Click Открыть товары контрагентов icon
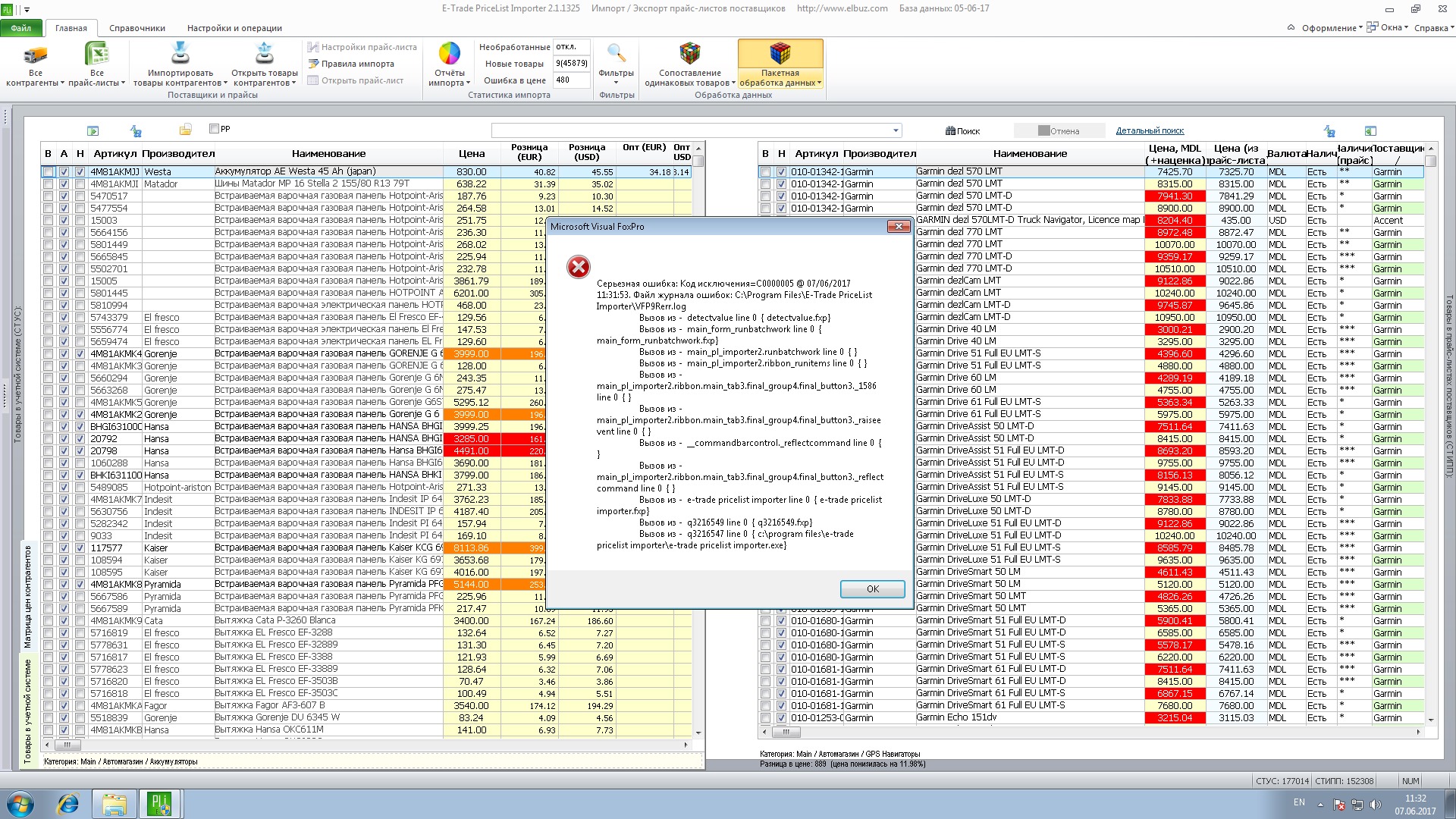Screen dimensions: 1456x819 click(265, 54)
